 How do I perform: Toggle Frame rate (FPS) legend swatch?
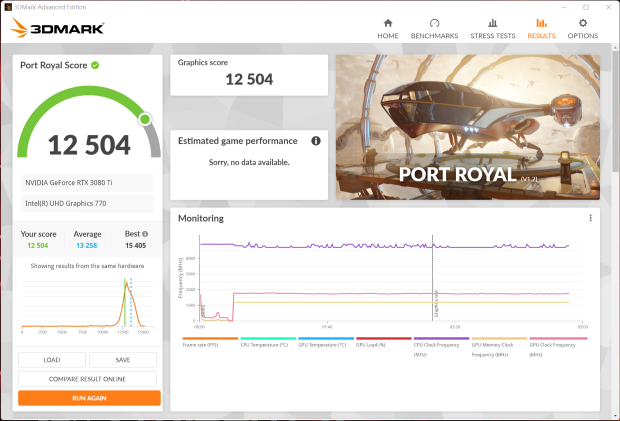pyautogui.click(x=210, y=338)
